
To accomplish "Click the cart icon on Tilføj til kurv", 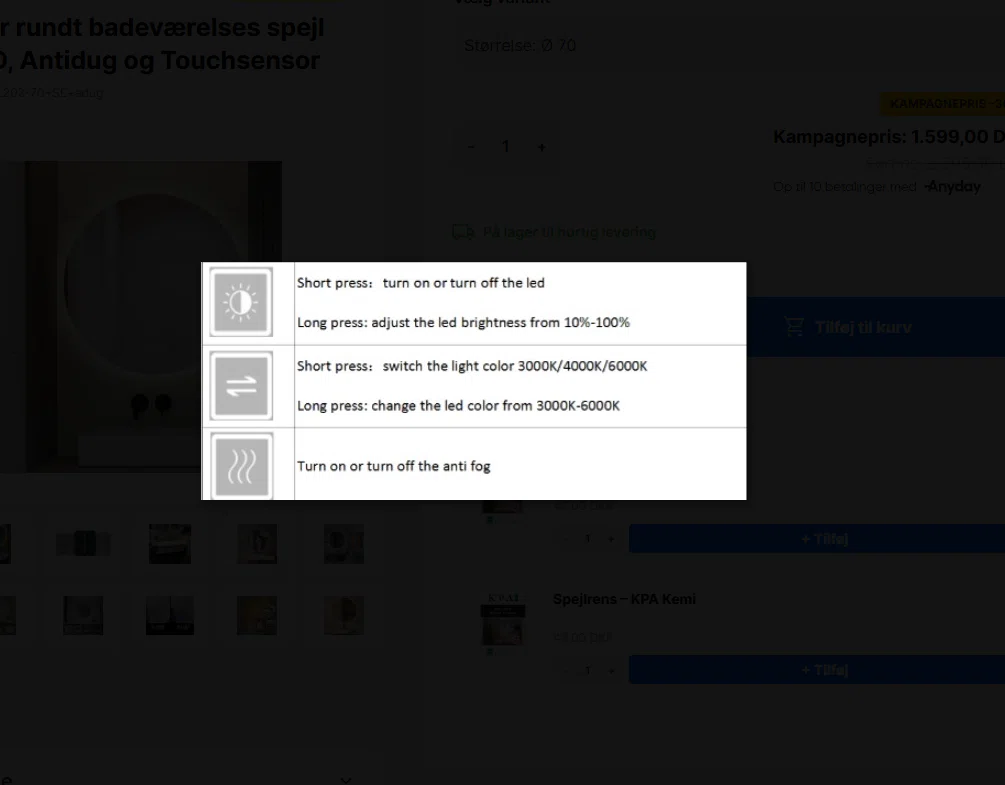I will click(x=794, y=327).
